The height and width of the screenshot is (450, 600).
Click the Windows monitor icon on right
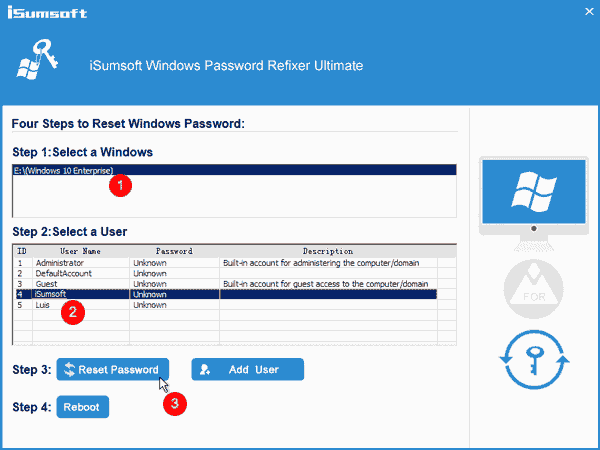tap(534, 203)
